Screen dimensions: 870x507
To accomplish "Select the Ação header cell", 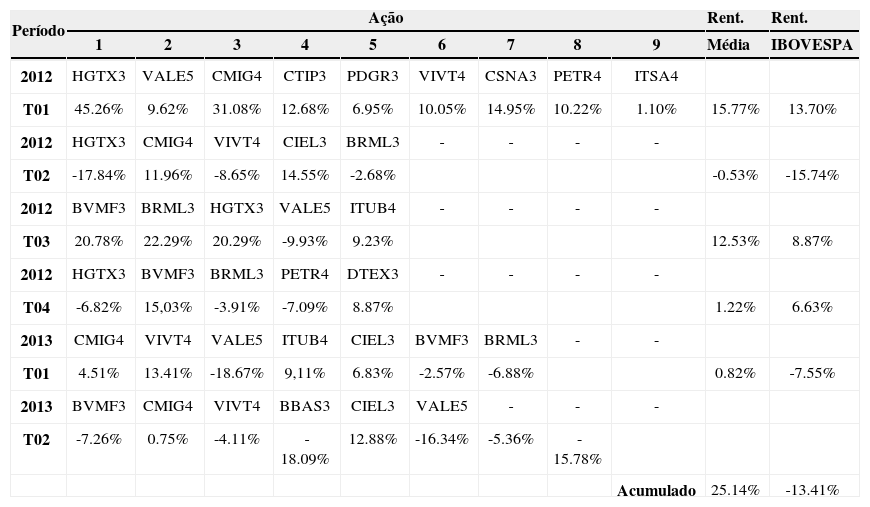I will click(385, 18).
